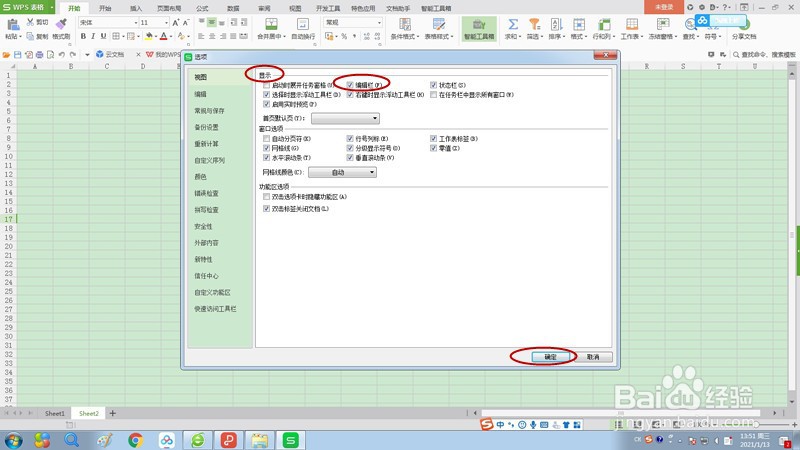Select 自定义功能区 in options sidebar
The image size is (800, 450).
pos(212,292)
